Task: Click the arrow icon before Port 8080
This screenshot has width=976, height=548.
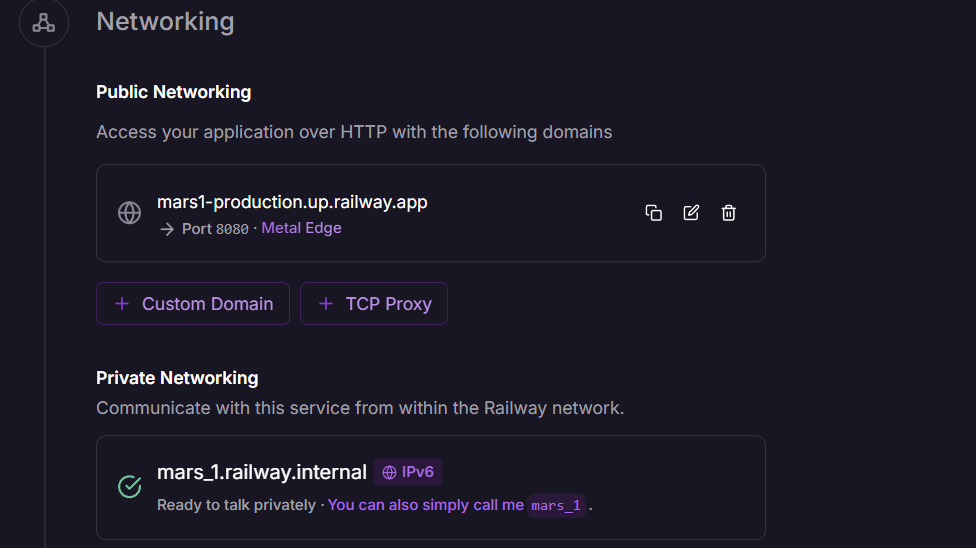Action: pyautogui.click(x=167, y=229)
